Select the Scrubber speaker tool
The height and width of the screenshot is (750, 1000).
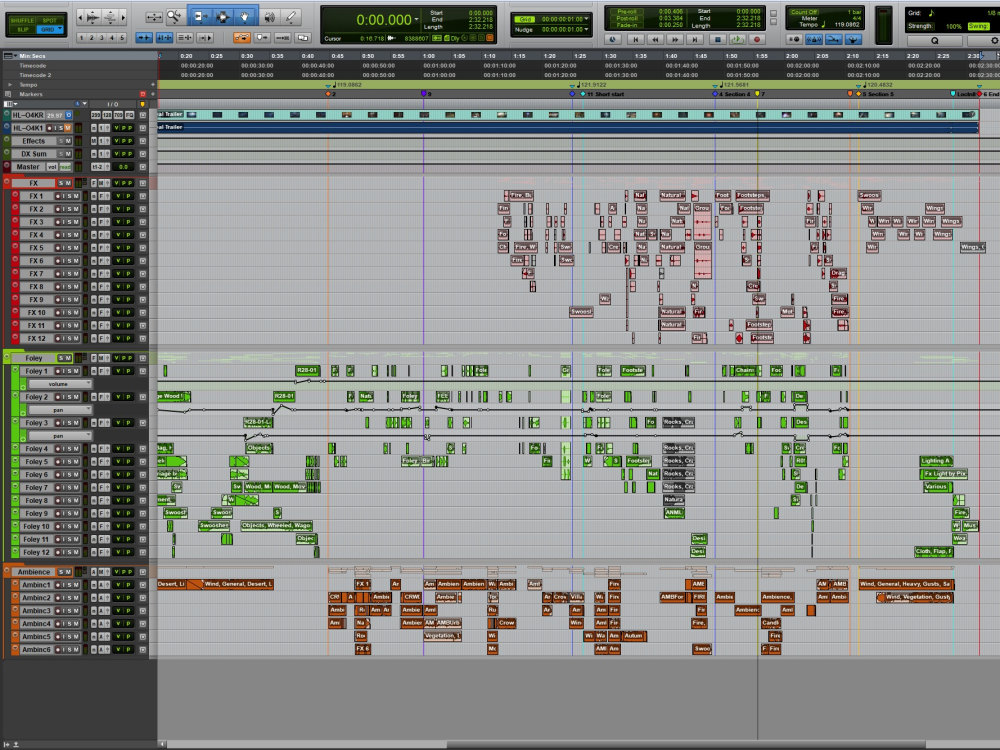click(x=270, y=17)
